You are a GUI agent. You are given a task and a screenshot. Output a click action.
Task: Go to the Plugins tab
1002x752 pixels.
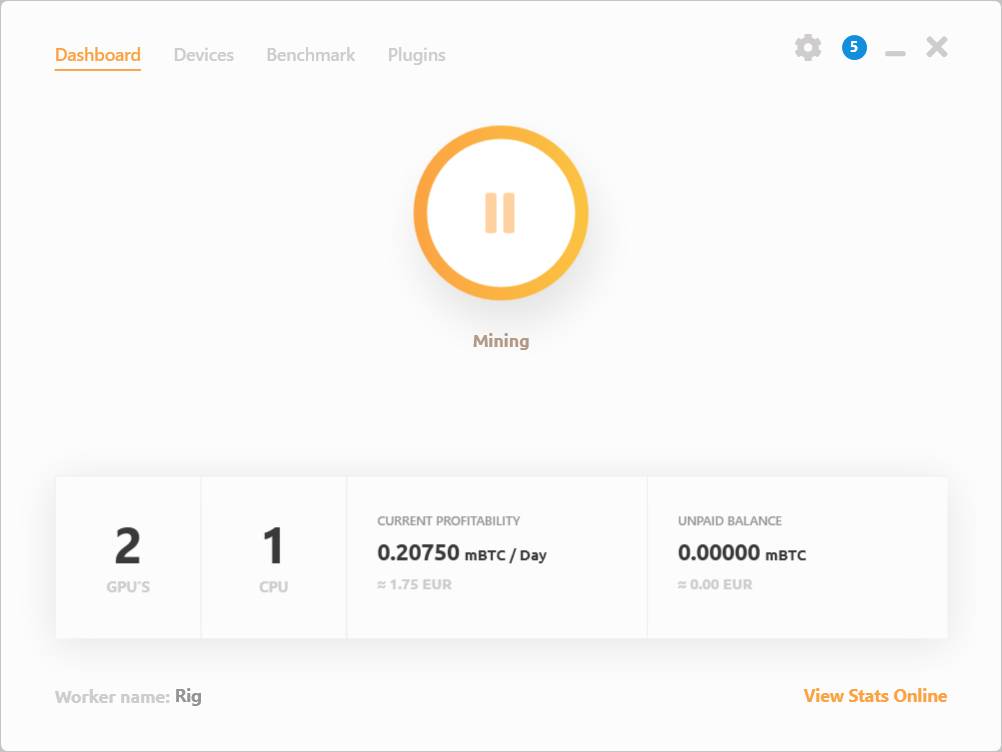point(416,55)
